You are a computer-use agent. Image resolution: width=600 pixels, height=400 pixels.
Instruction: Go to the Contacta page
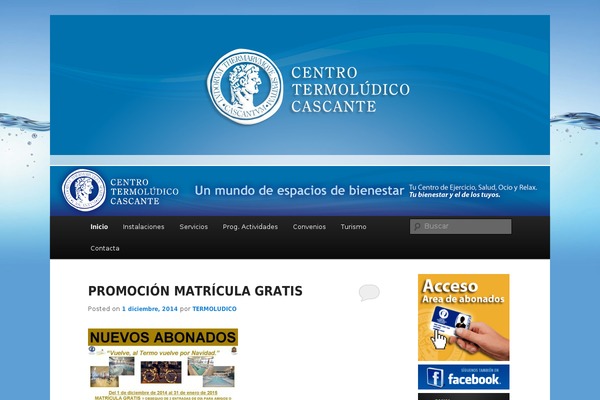click(105, 248)
